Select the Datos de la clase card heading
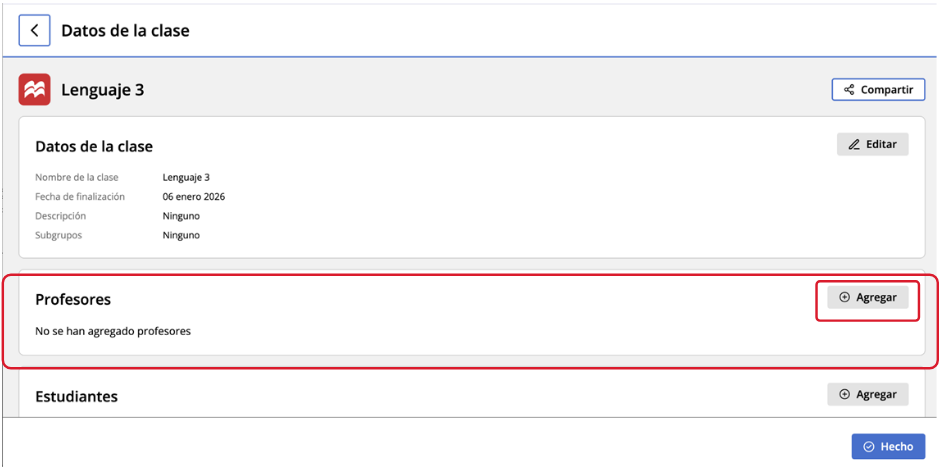939x467 pixels. point(94,146)
